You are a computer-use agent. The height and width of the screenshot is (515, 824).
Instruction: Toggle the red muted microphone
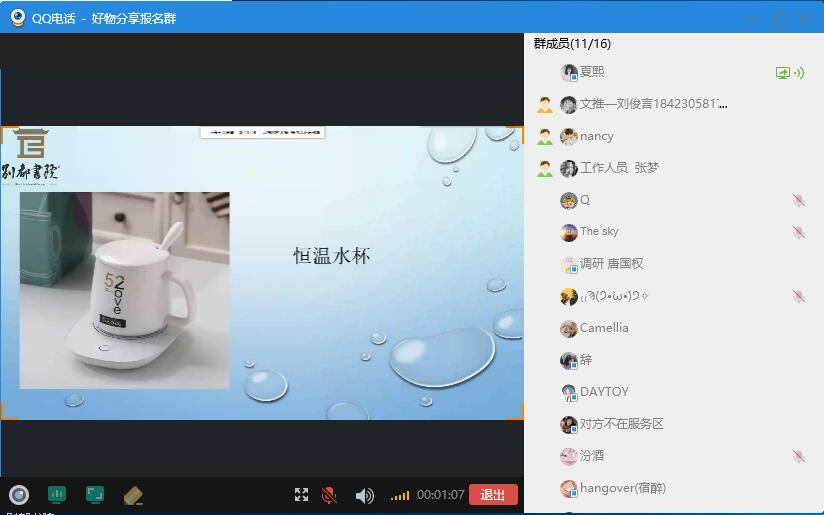[329, 495]
